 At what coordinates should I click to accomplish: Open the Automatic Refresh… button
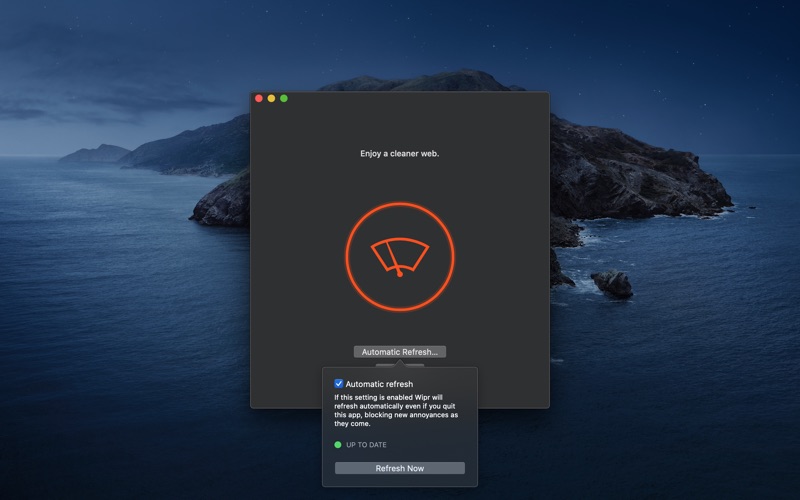coord(399,352)
